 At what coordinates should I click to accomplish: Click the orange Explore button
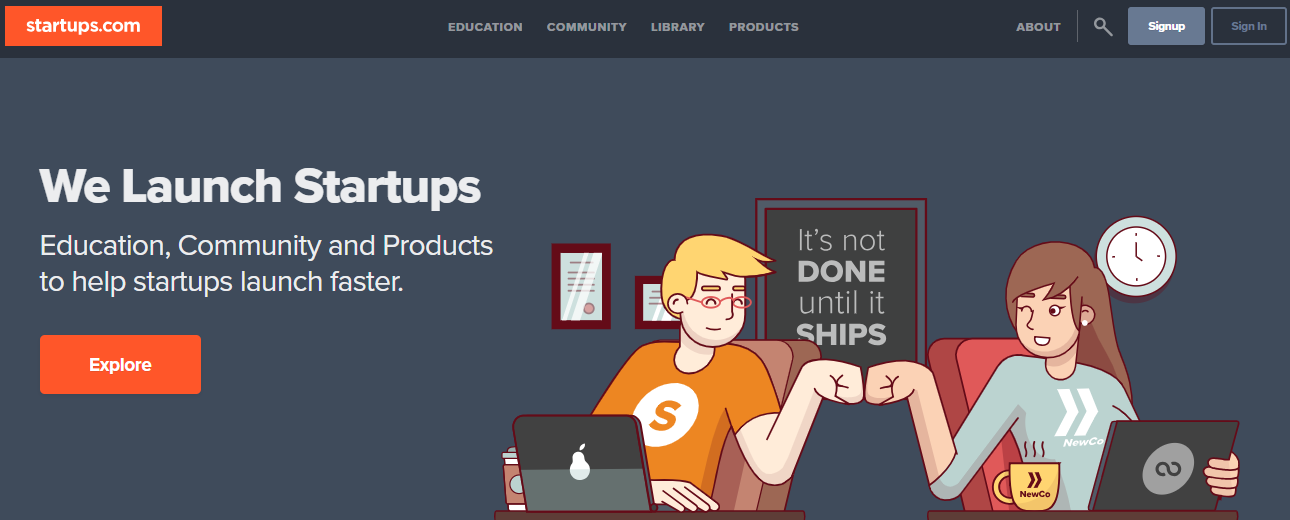point(120,365)
